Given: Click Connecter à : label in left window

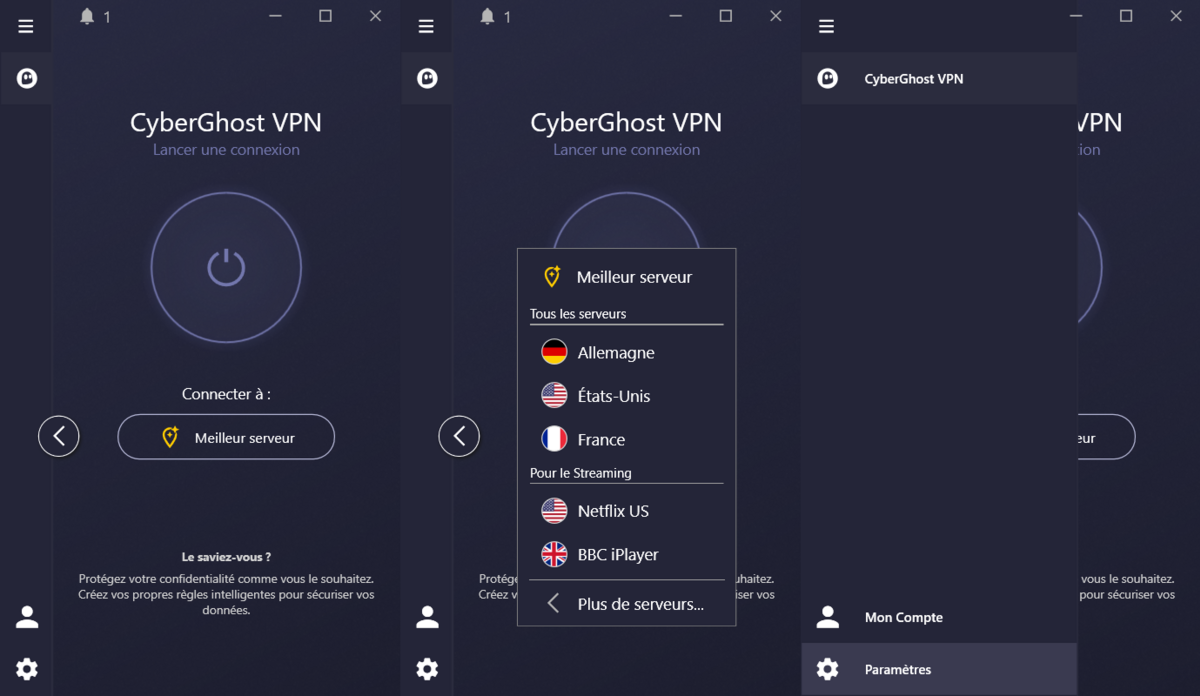Looking at the screenshot, I should [226, 394].
